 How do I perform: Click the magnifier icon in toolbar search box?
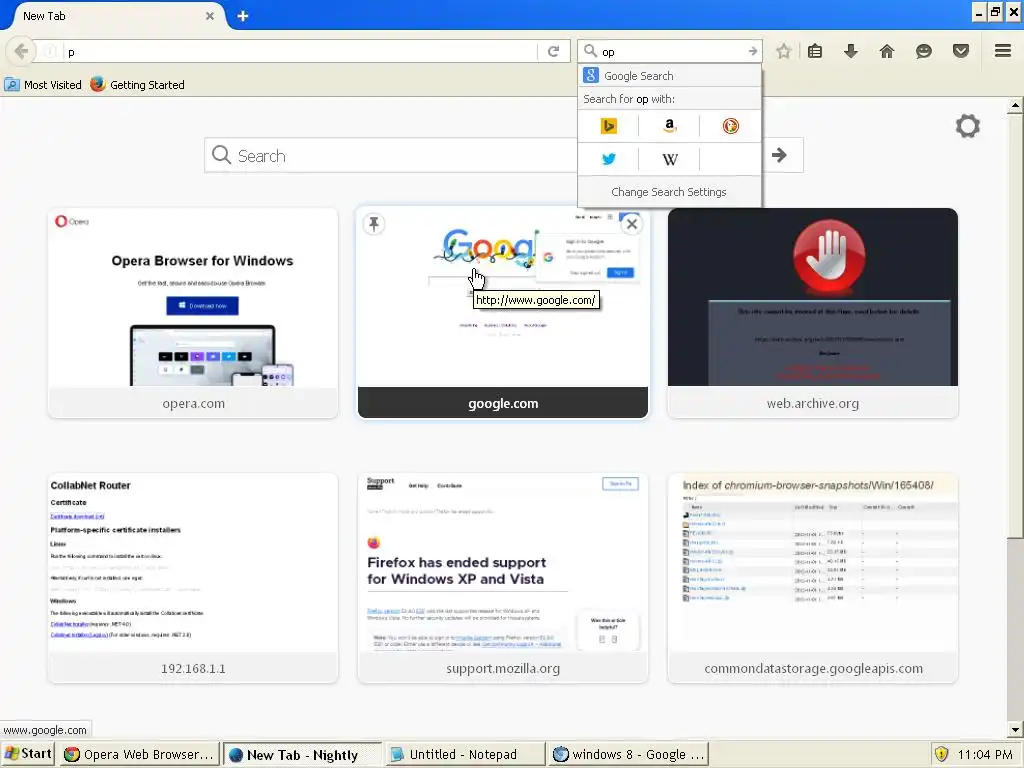click(590, 51)
